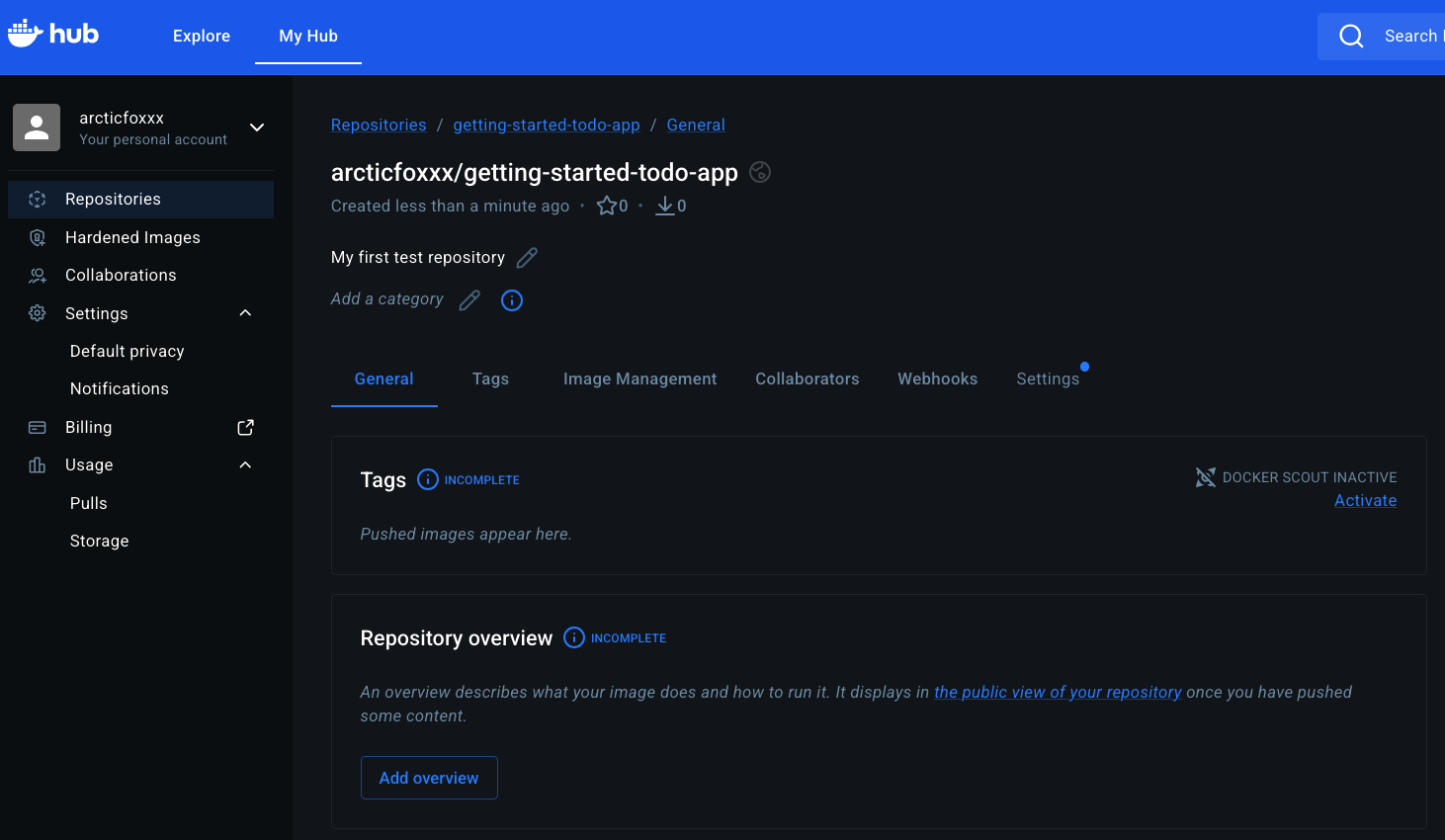Click the Created less than a minute ago text
This screenshot has height=840, width=1445.
click(450, 206)
